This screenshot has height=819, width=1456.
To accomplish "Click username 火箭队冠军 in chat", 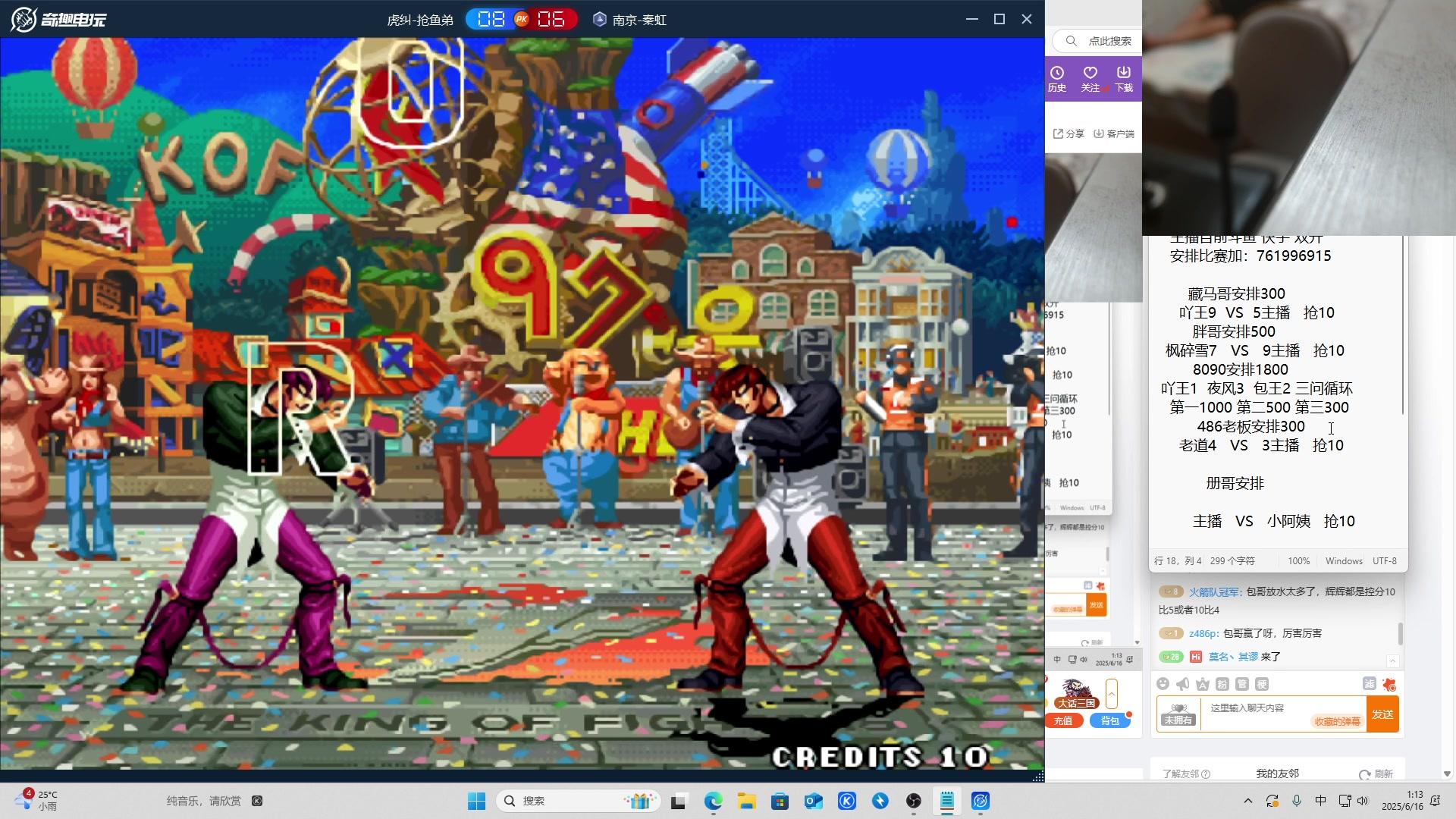I will point(1214,591).
